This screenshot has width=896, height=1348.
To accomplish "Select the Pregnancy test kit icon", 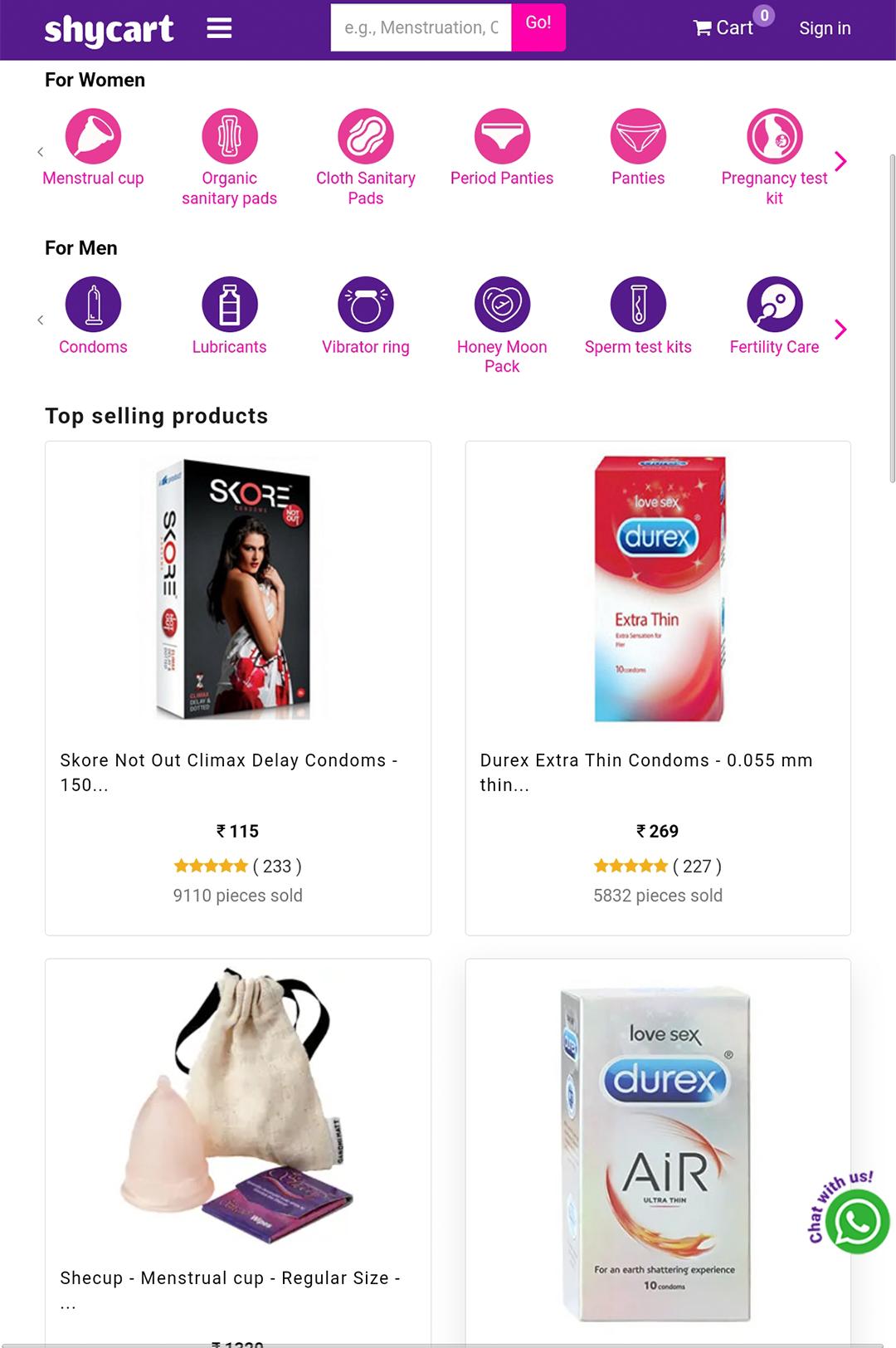I will point(774,136).
